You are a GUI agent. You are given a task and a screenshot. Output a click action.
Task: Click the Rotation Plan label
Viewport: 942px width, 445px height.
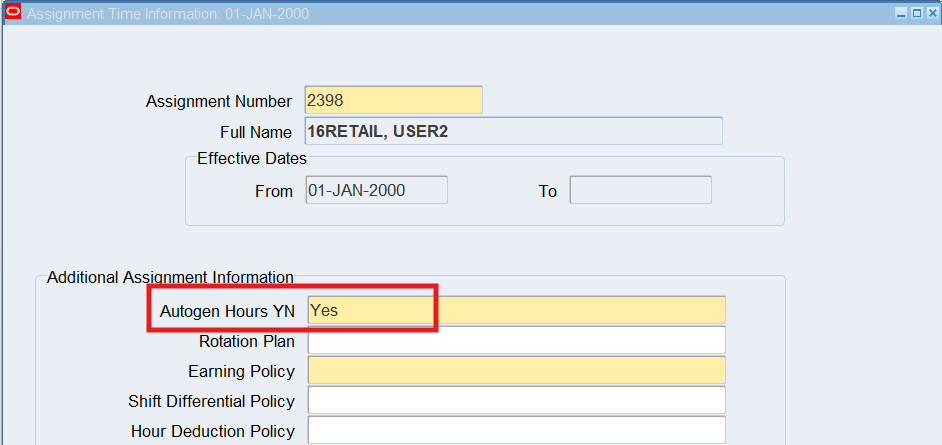click(x=246, y=341)
